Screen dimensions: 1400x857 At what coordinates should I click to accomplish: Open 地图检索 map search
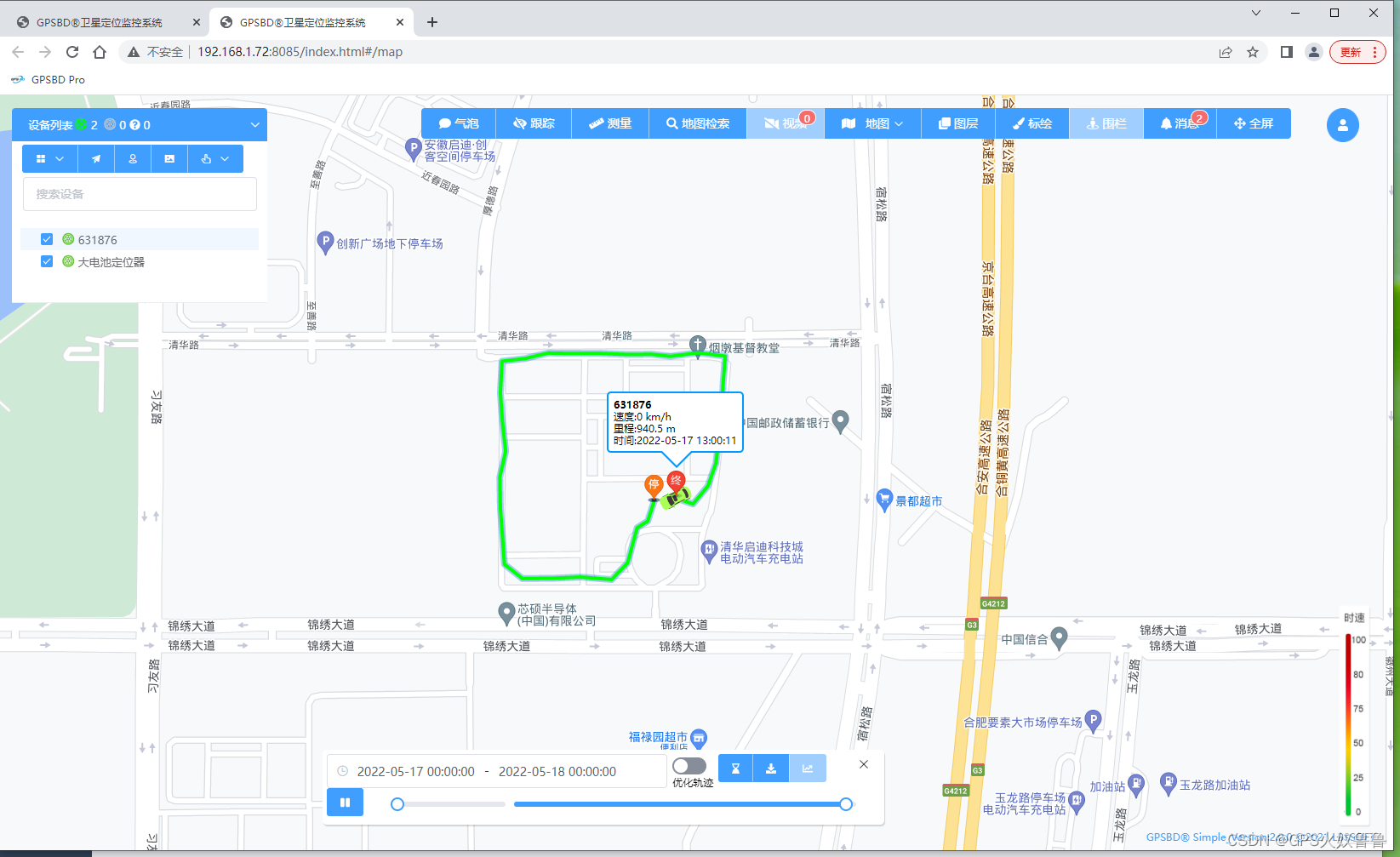[x=698, y=123]
